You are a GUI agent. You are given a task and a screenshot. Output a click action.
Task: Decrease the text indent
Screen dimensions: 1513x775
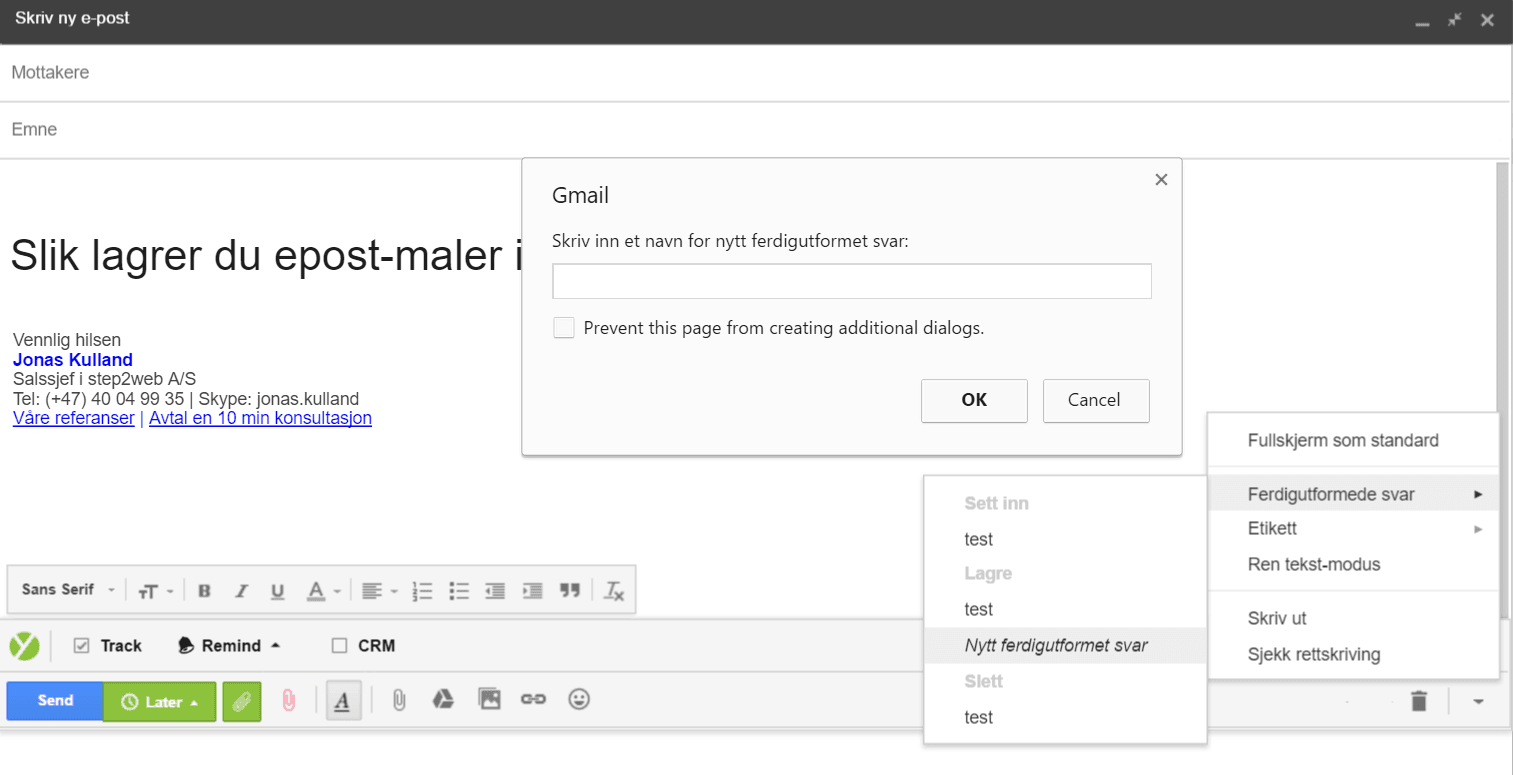point(496,590)
